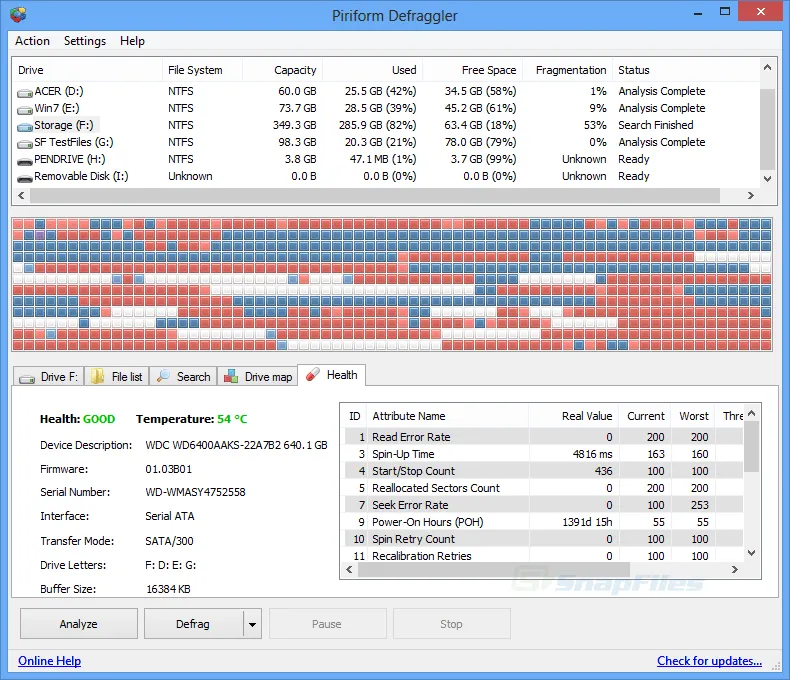The height and width of the screenshot is (680, 790).
Task: Click the pill icon on Health tab
Action: tap(312, 374)
